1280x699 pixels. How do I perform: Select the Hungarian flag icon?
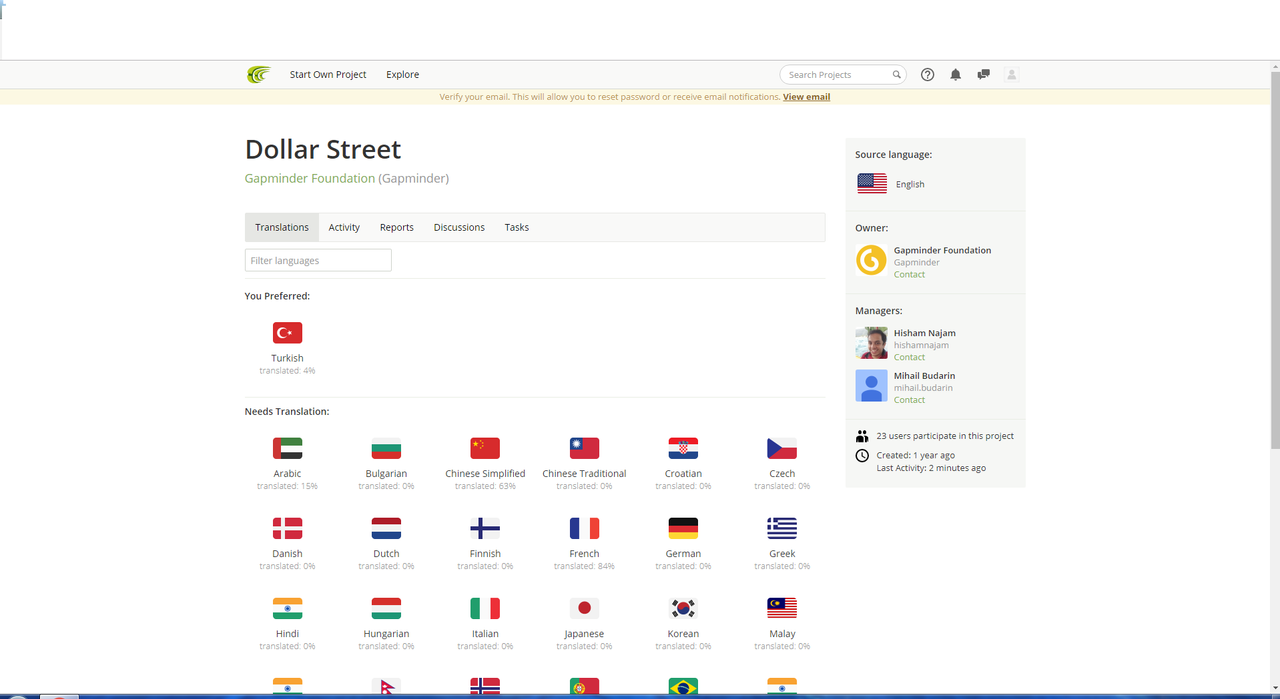(x=386, y=608)
